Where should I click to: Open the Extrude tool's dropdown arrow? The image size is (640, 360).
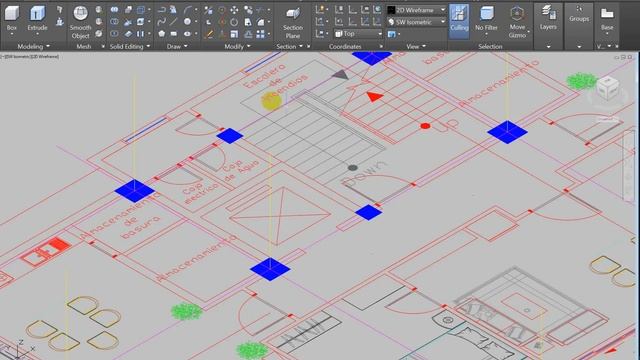37,34
